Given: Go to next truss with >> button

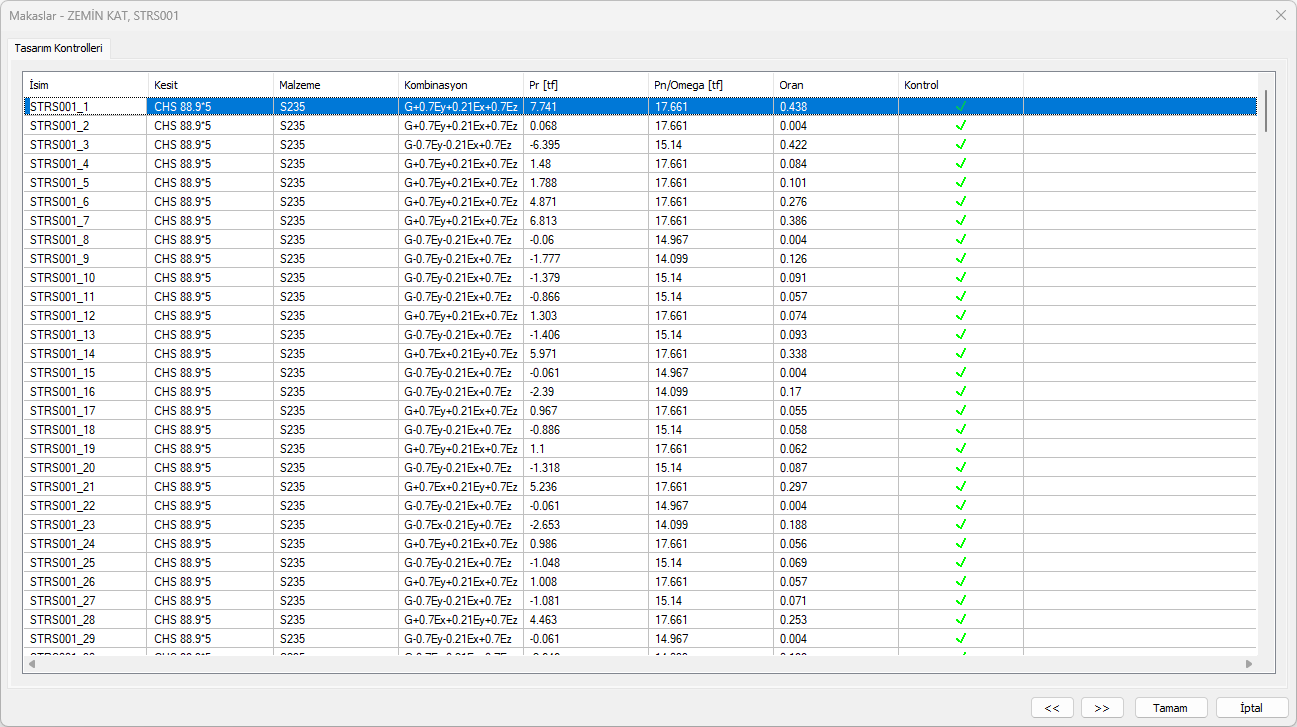Looking at the screenshot, I should tap(1102, 707).
